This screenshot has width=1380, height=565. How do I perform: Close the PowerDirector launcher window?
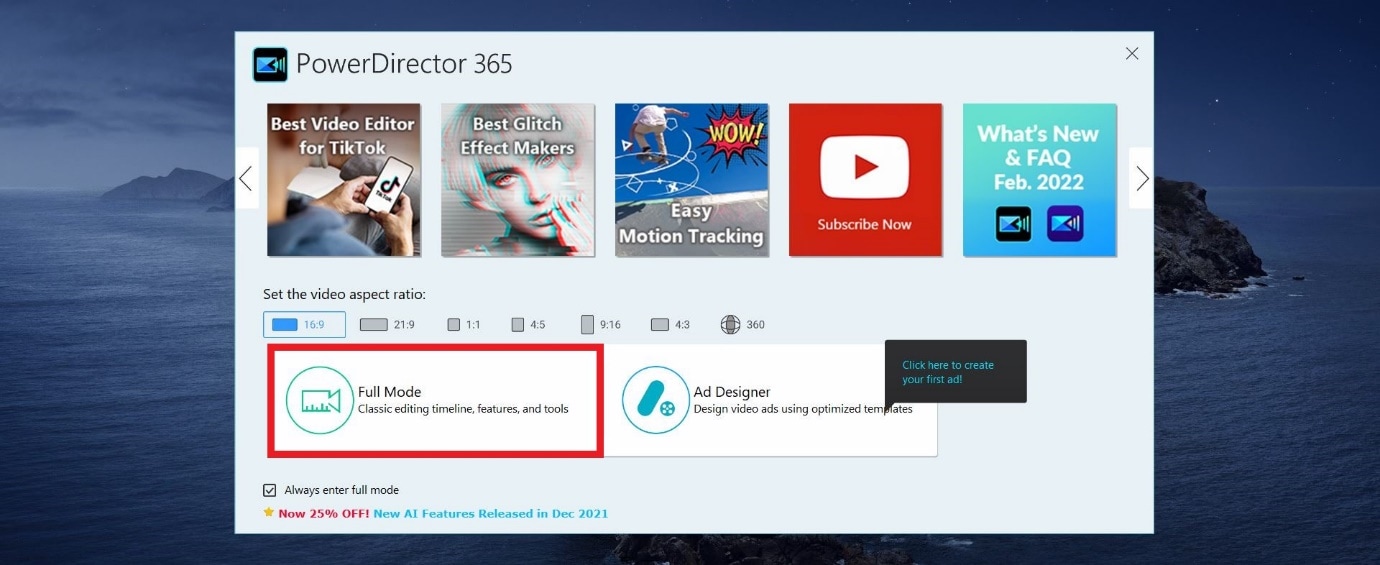point(1132,54)
